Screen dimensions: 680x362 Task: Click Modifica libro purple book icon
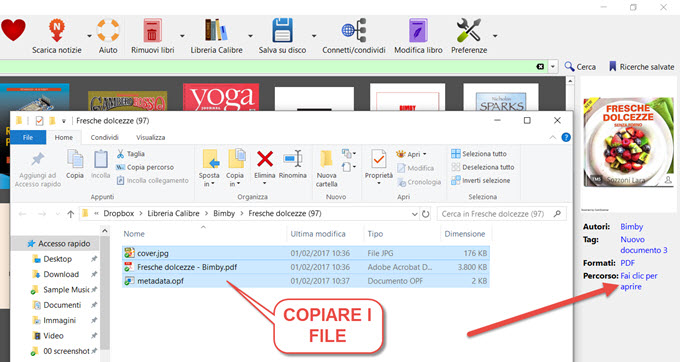pyautogui.click(x=418, y=30)
